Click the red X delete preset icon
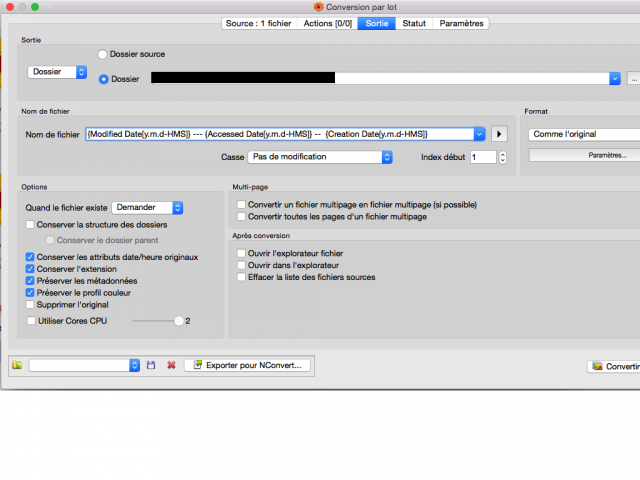 click(171, 365)
